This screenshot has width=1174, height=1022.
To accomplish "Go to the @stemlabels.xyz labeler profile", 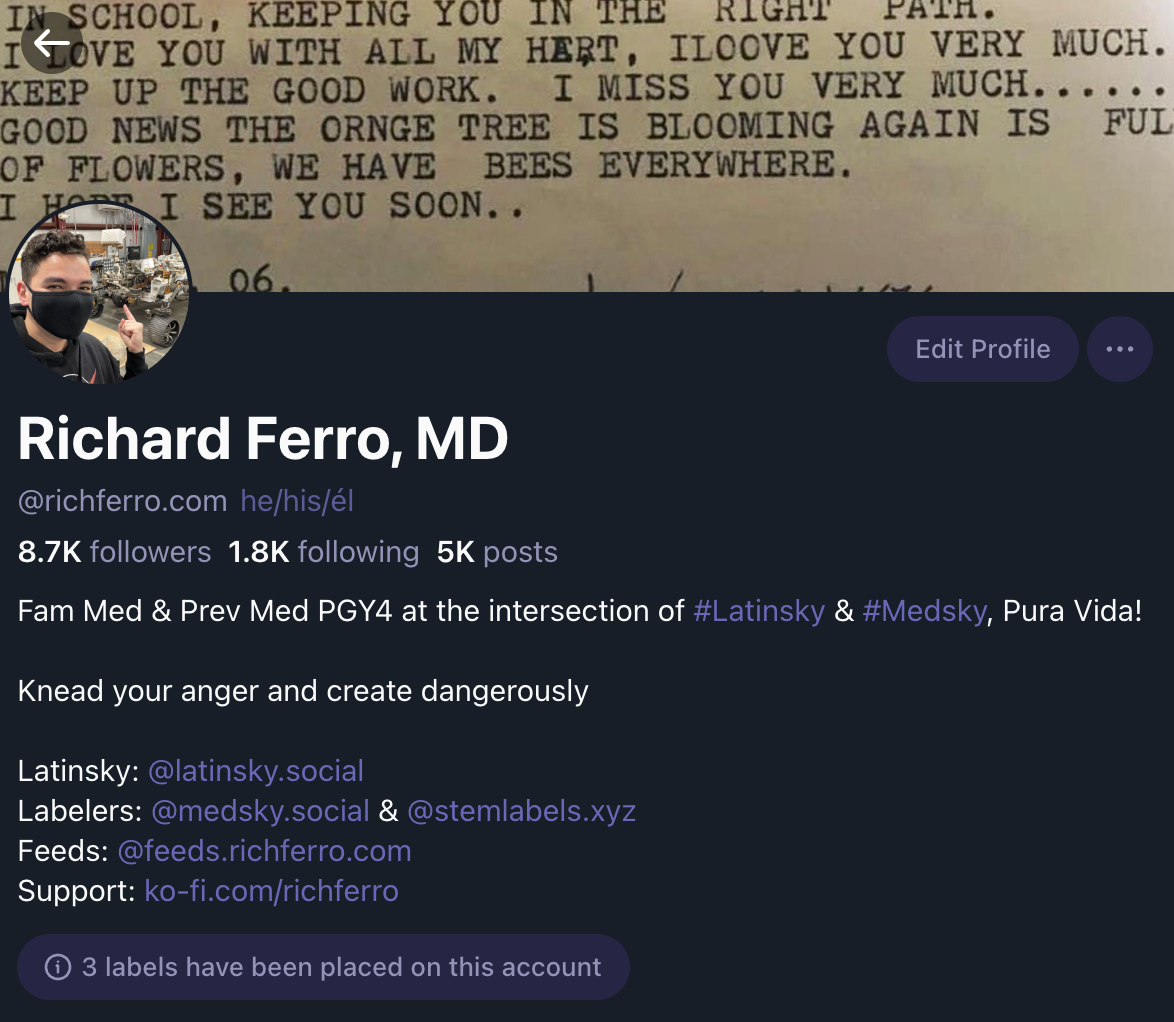I will click(x=521, y=811).
